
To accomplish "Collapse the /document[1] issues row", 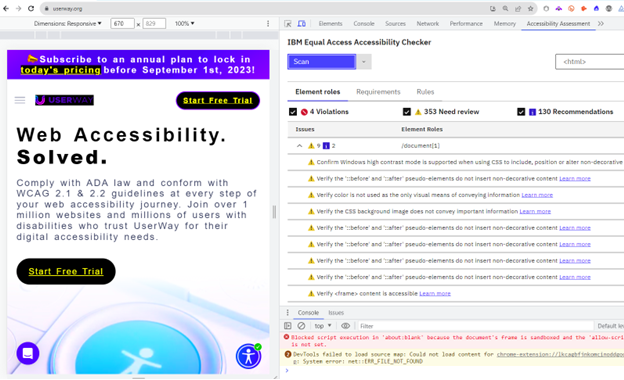I will click(299, 146).
